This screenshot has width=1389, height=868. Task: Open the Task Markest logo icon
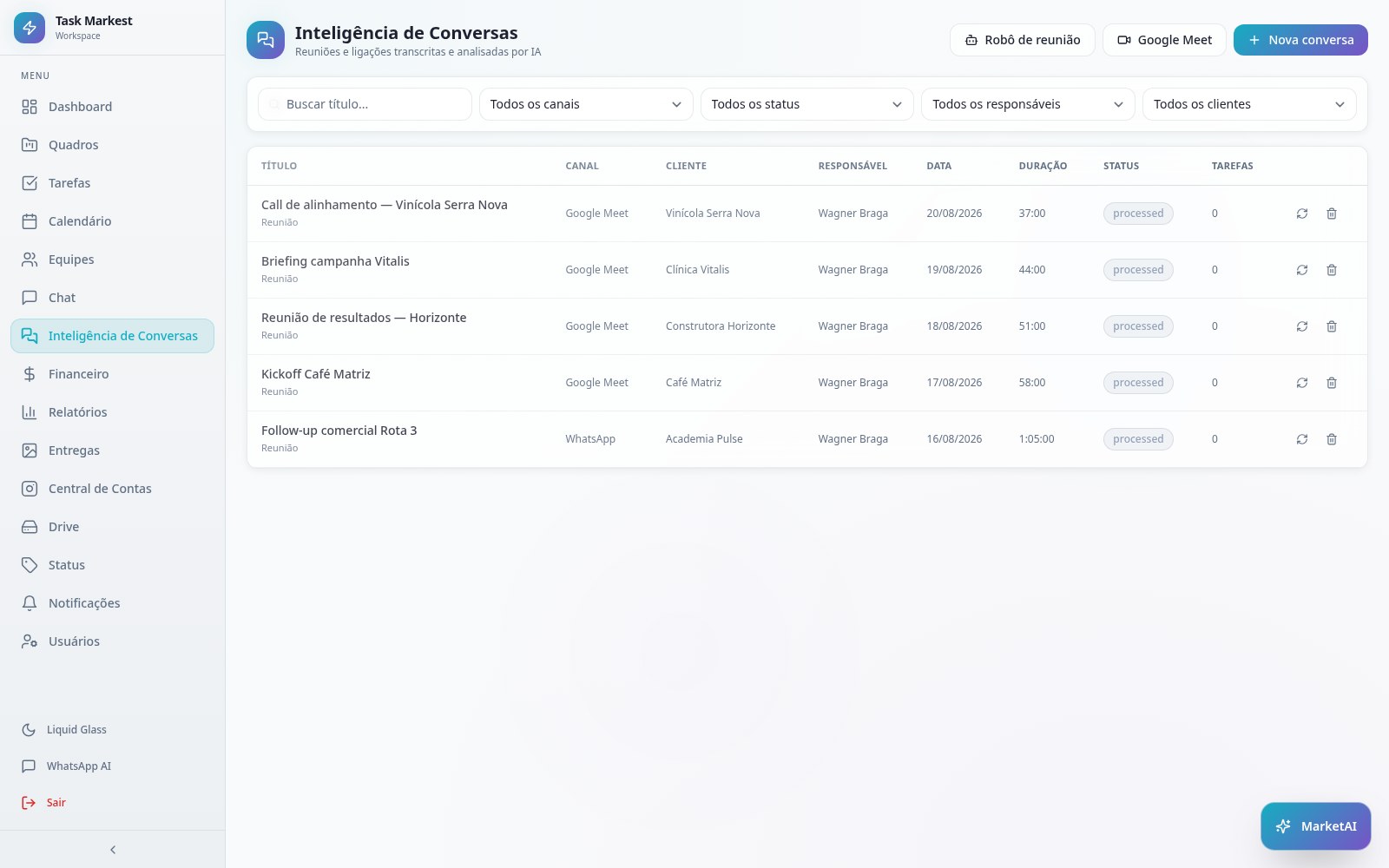tap(30, 28)
